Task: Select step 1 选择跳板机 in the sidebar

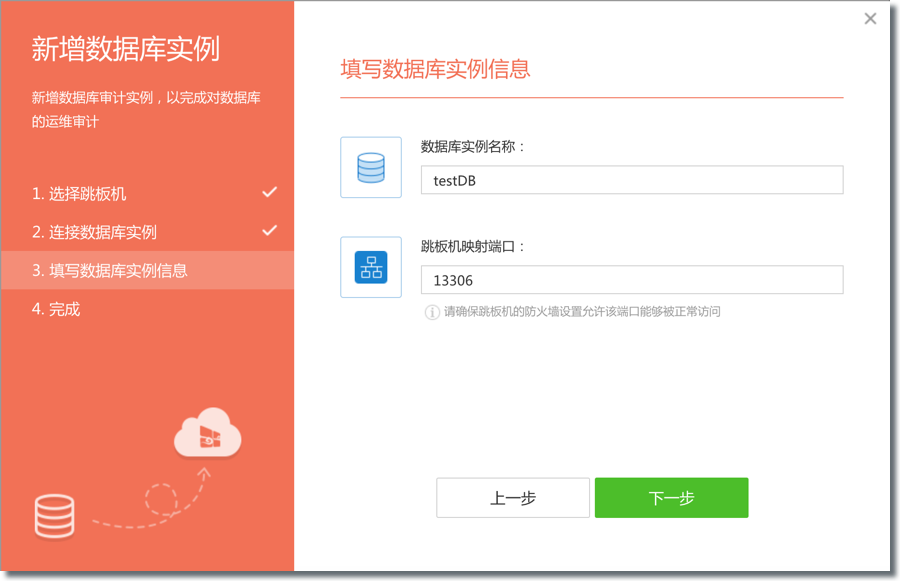Action: pyautogui.click(x=80, y=193)
